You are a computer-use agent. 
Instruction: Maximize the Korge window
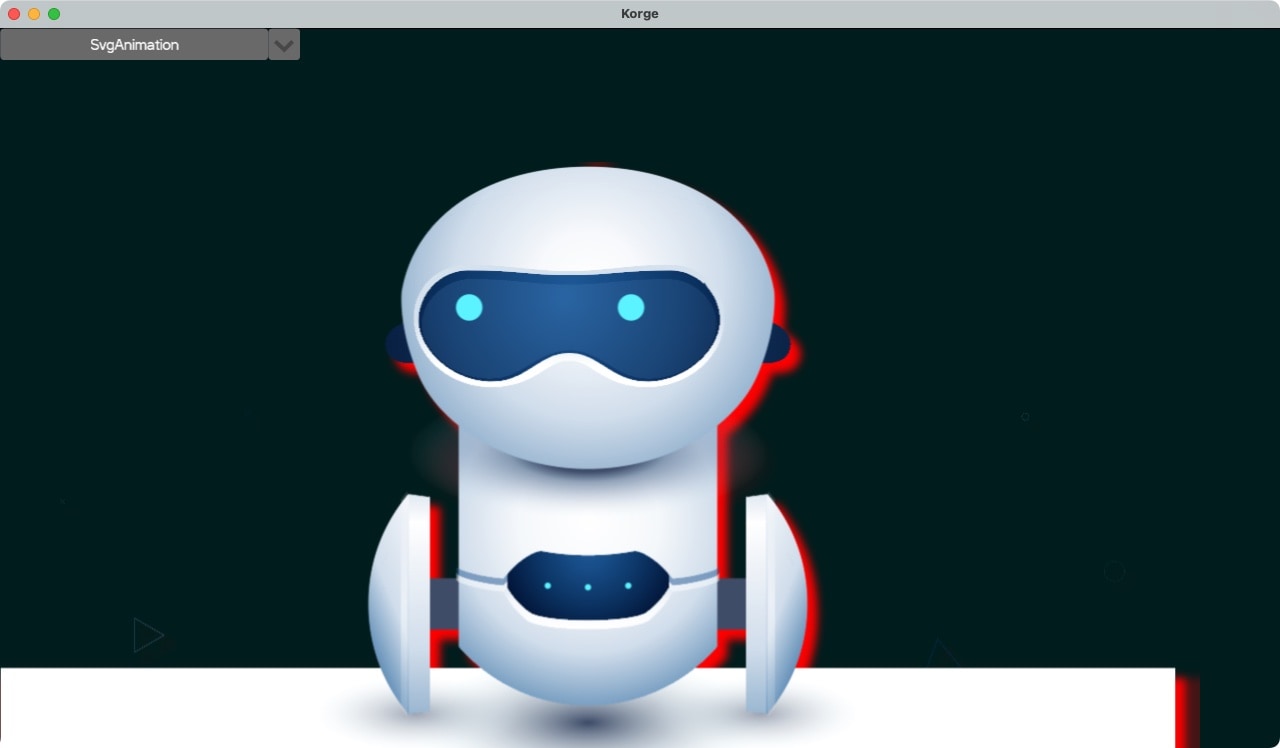tap(54, 14)
